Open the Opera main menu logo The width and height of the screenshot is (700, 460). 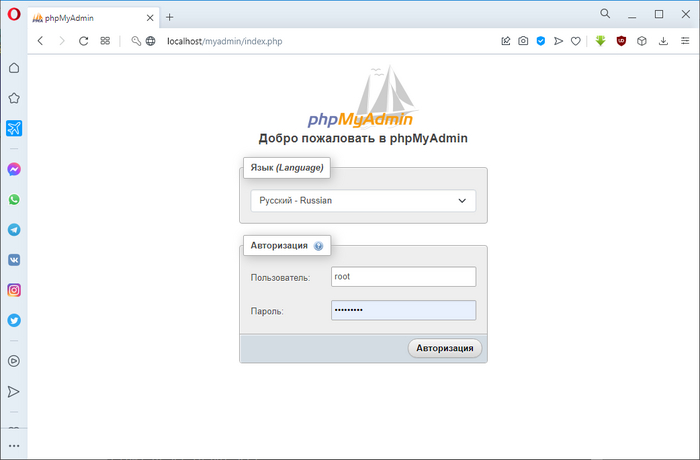pos(14,14)
